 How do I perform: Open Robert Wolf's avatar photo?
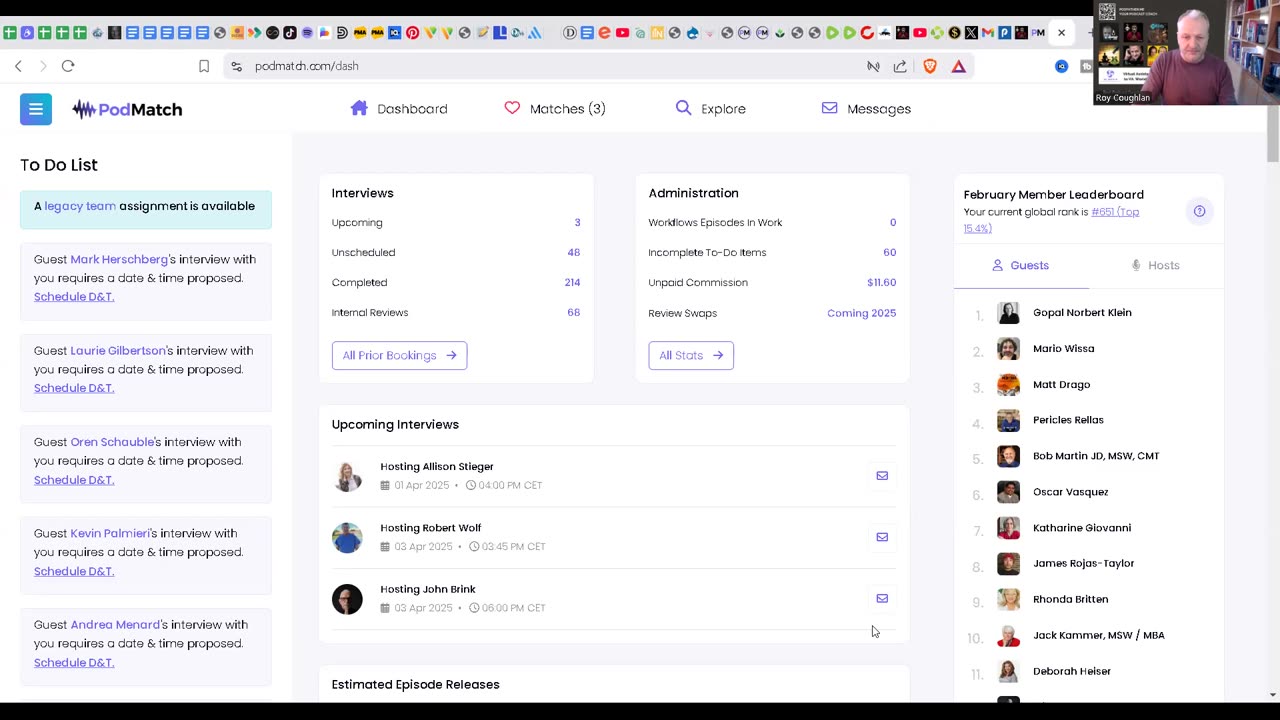tap(347, 537)
